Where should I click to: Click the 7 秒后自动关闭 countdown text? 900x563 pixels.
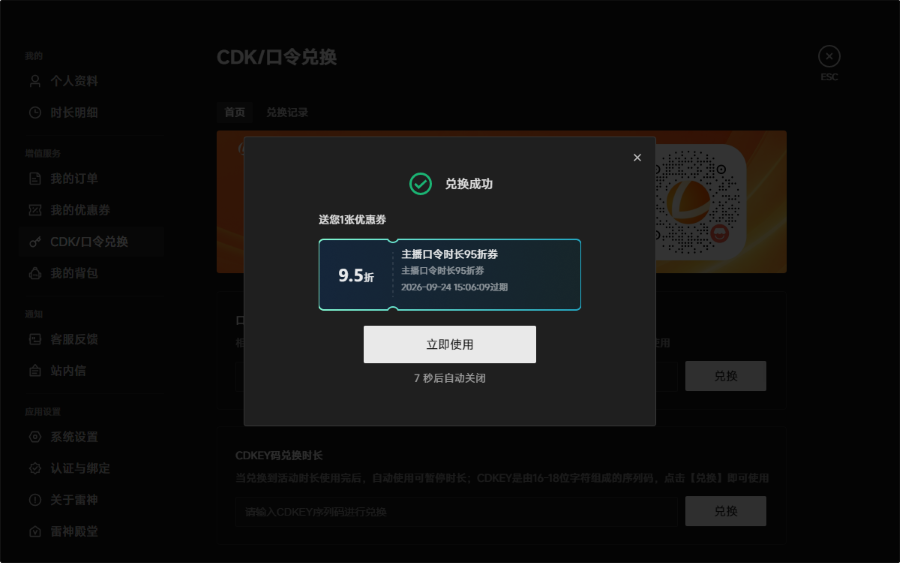(449, 378)
